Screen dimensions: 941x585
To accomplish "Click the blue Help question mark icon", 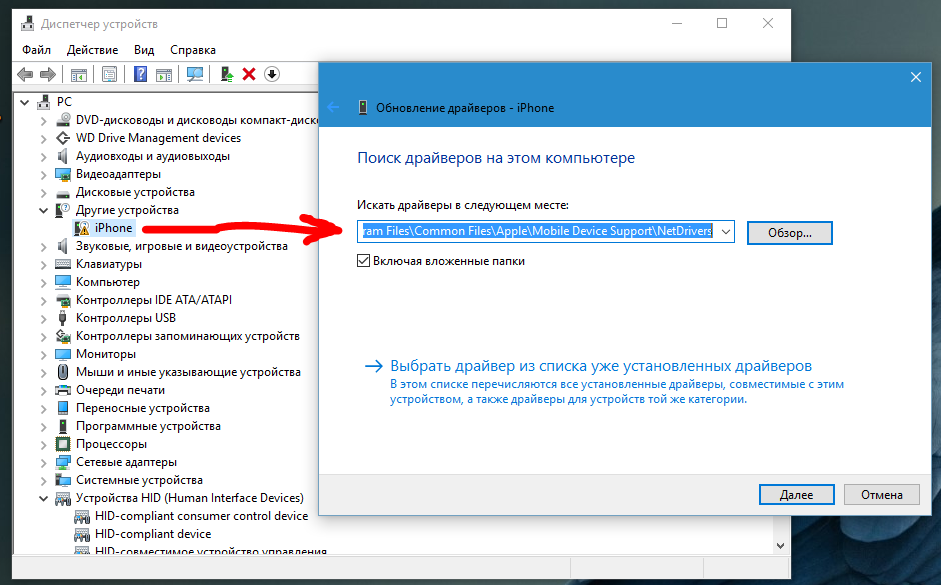I will [x=140, y=74].
